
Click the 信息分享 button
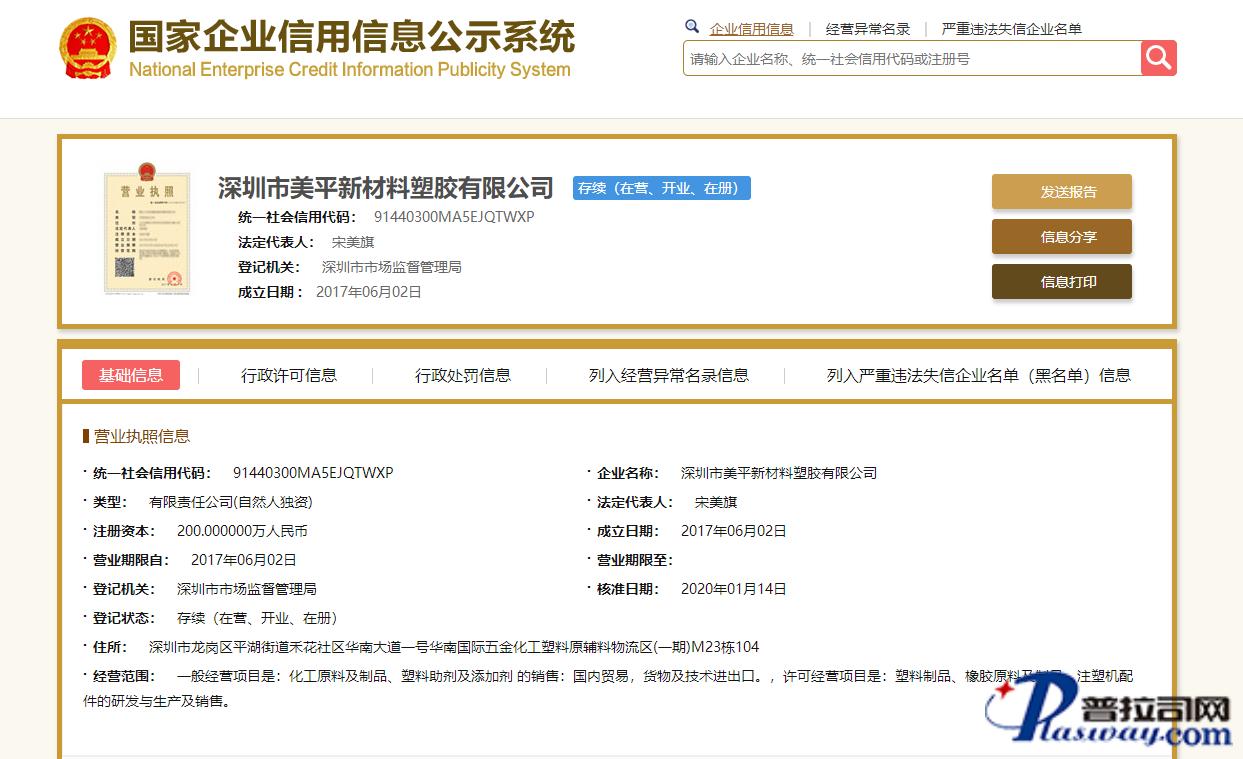[x=1061, y=237]
